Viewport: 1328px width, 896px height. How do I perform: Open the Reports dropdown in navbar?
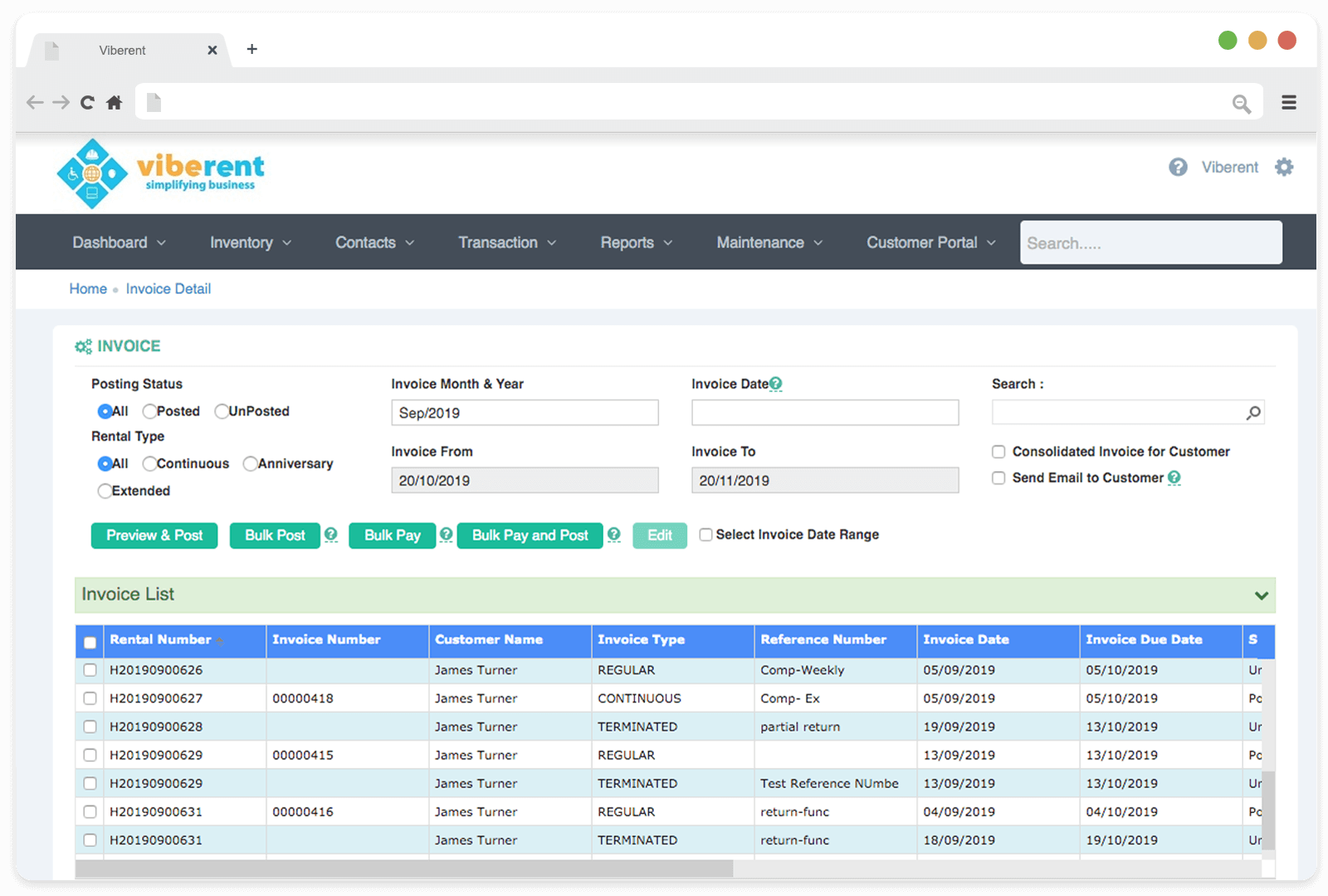636,243
